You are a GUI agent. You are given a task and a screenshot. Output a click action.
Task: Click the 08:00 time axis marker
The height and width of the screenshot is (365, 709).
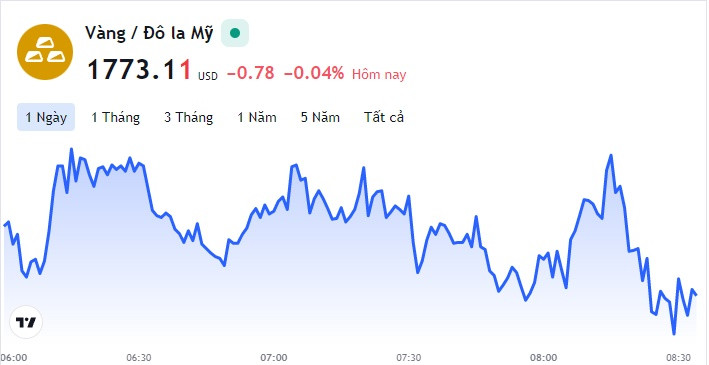tap(544, 357)
